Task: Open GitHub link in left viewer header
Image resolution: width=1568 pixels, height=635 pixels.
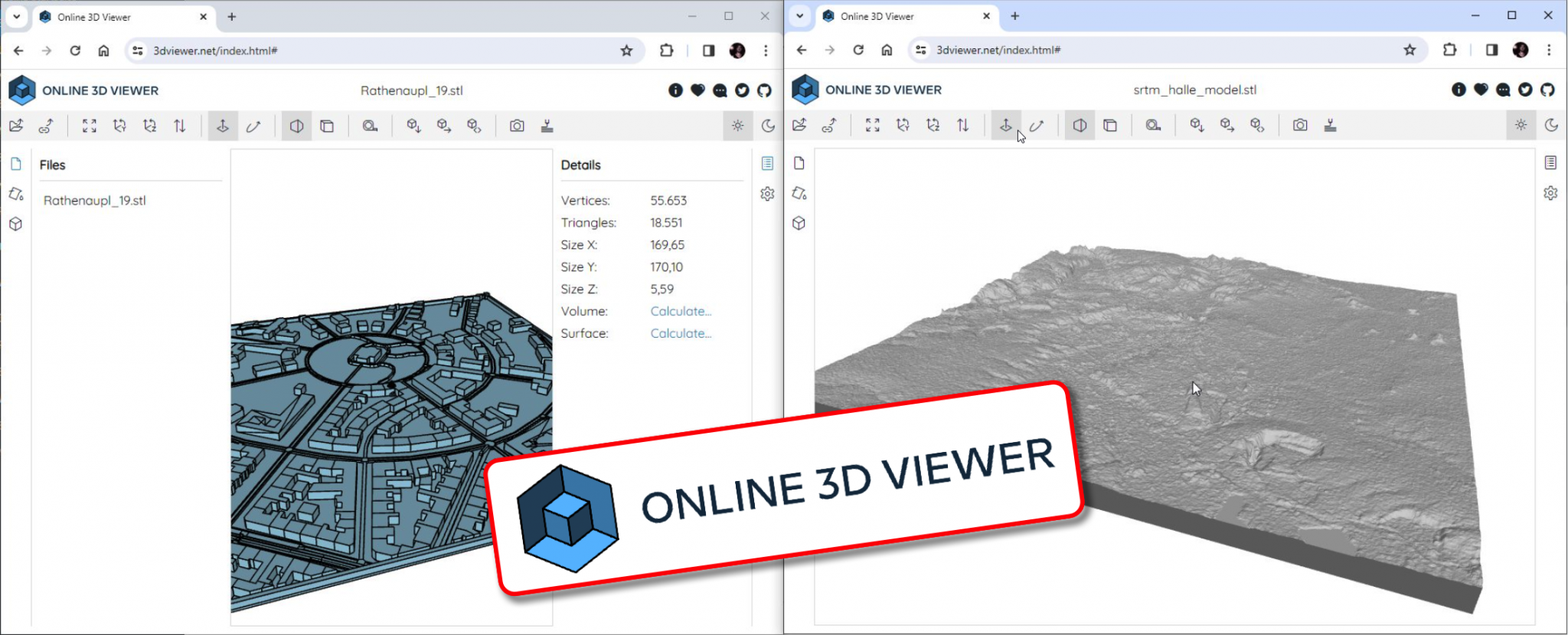Action: point(764,90)
